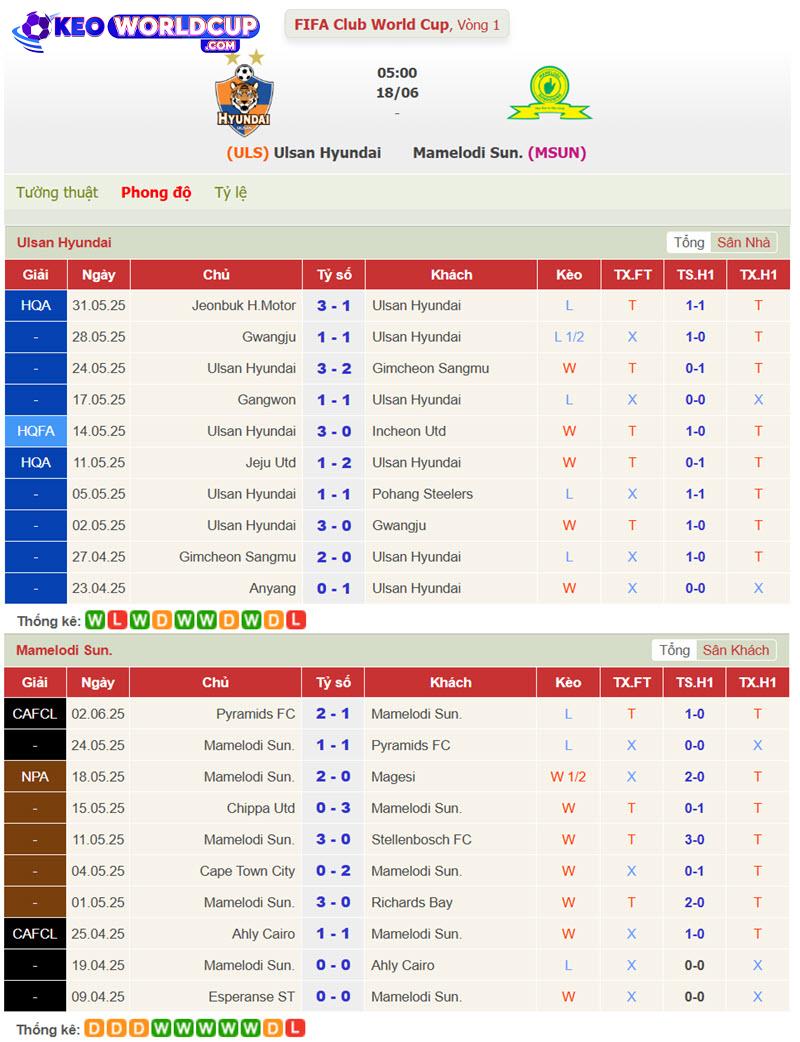
Task: Click the L 1/2 Kèo on 28.05.25
Action: 569,337
